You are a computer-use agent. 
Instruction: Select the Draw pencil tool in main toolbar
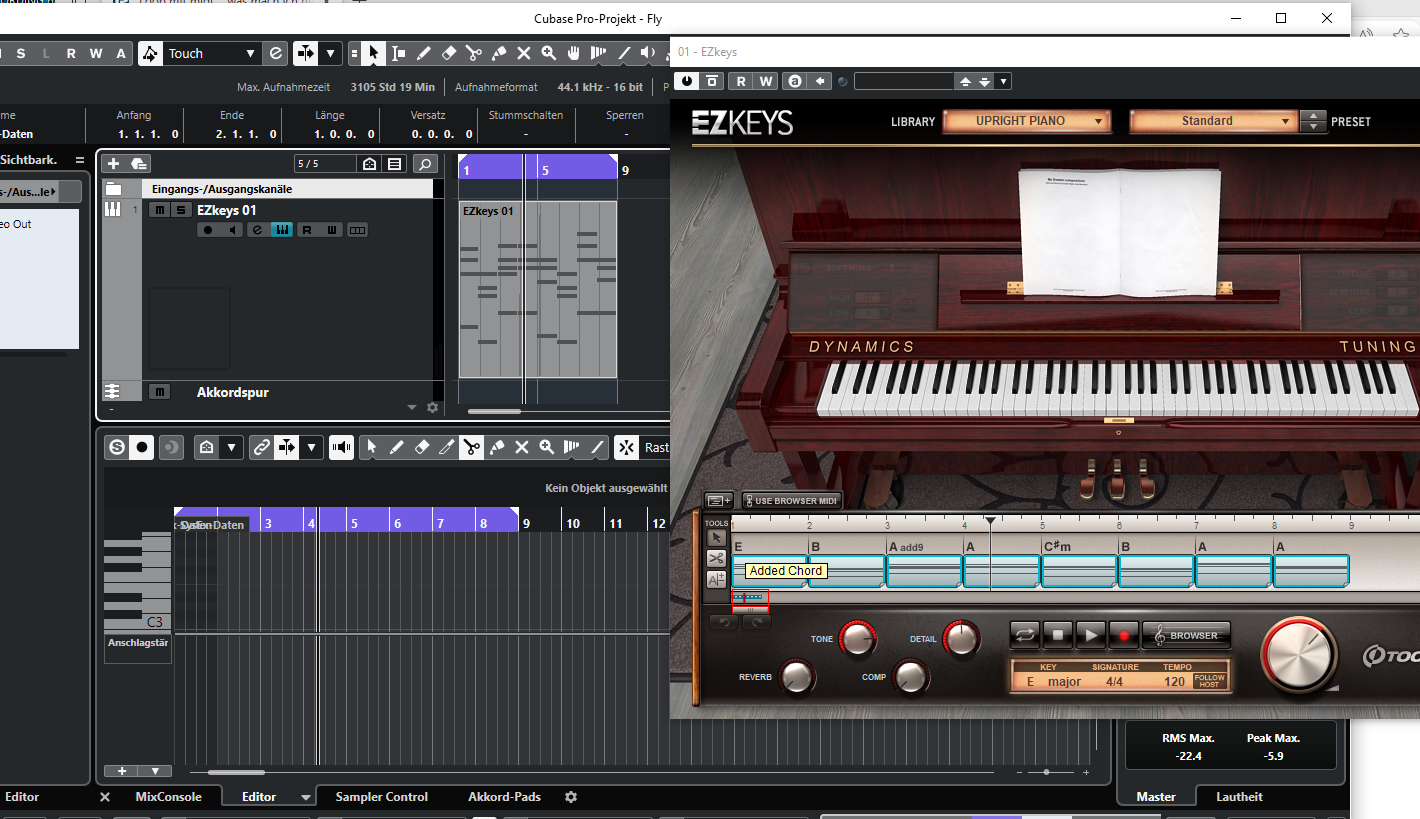(423, 53)
